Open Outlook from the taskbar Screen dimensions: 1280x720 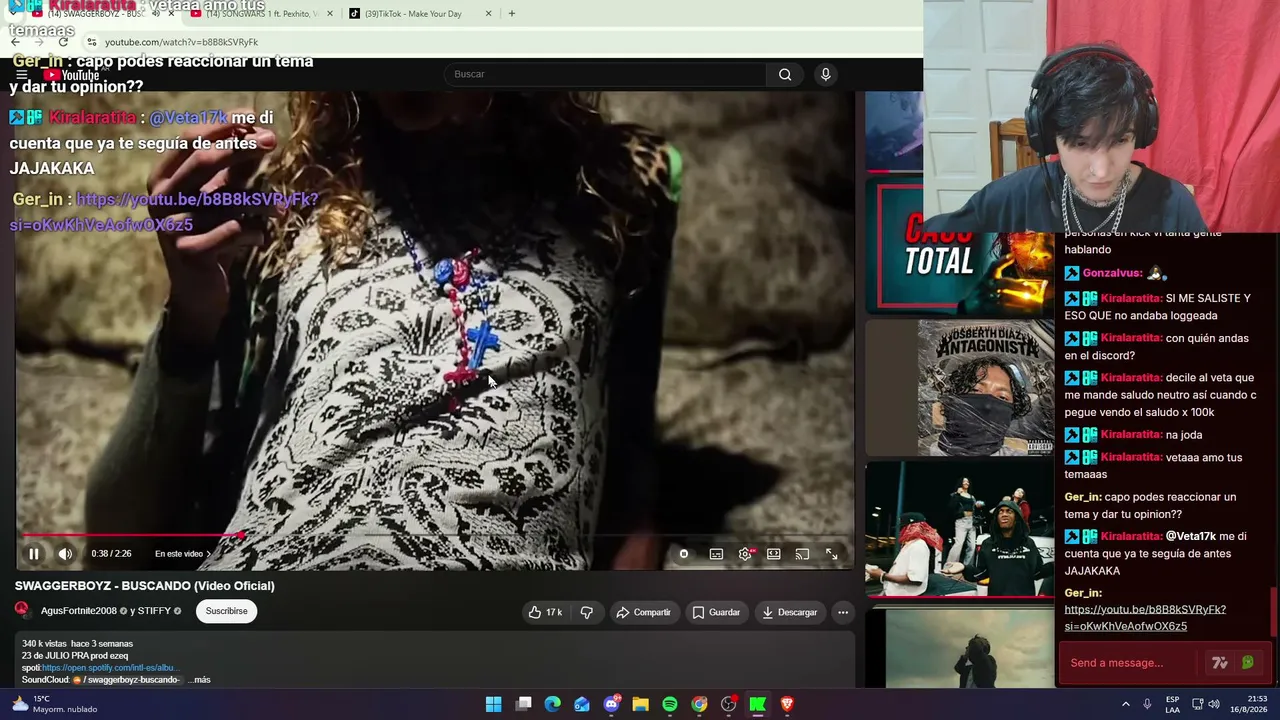tap(582, 704)
